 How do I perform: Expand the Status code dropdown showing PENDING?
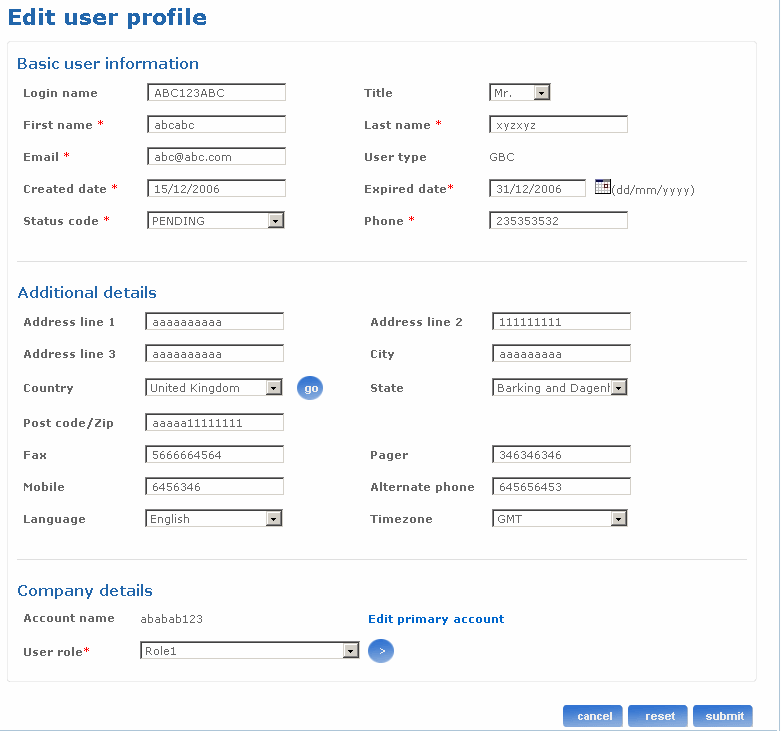(216, 221)
